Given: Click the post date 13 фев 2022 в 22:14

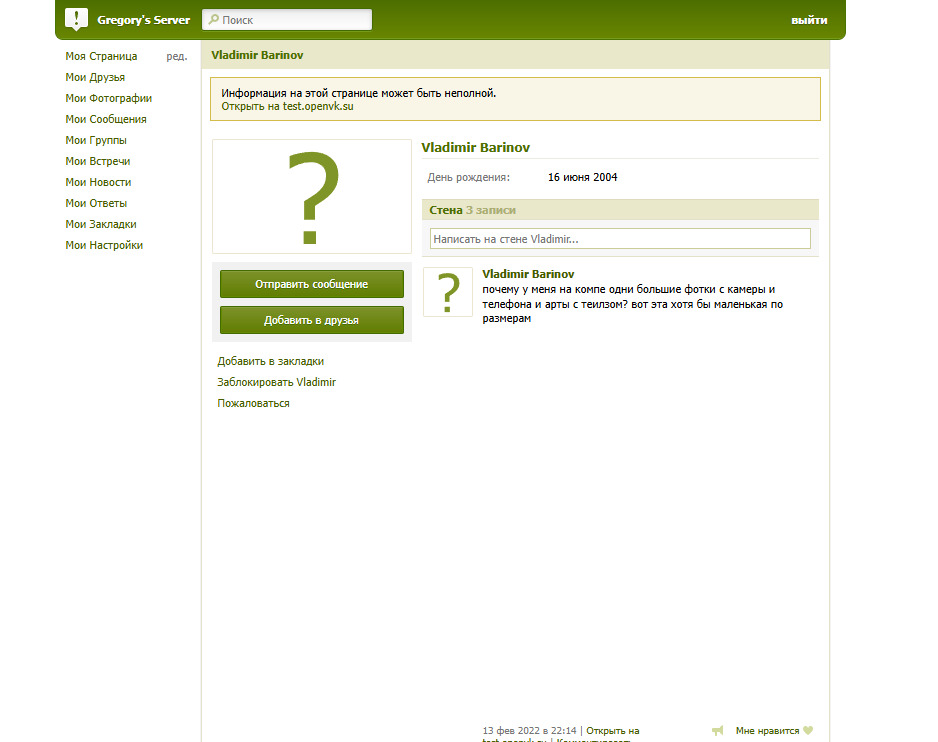Looking at the screenshot, I should tap(529, 731).
